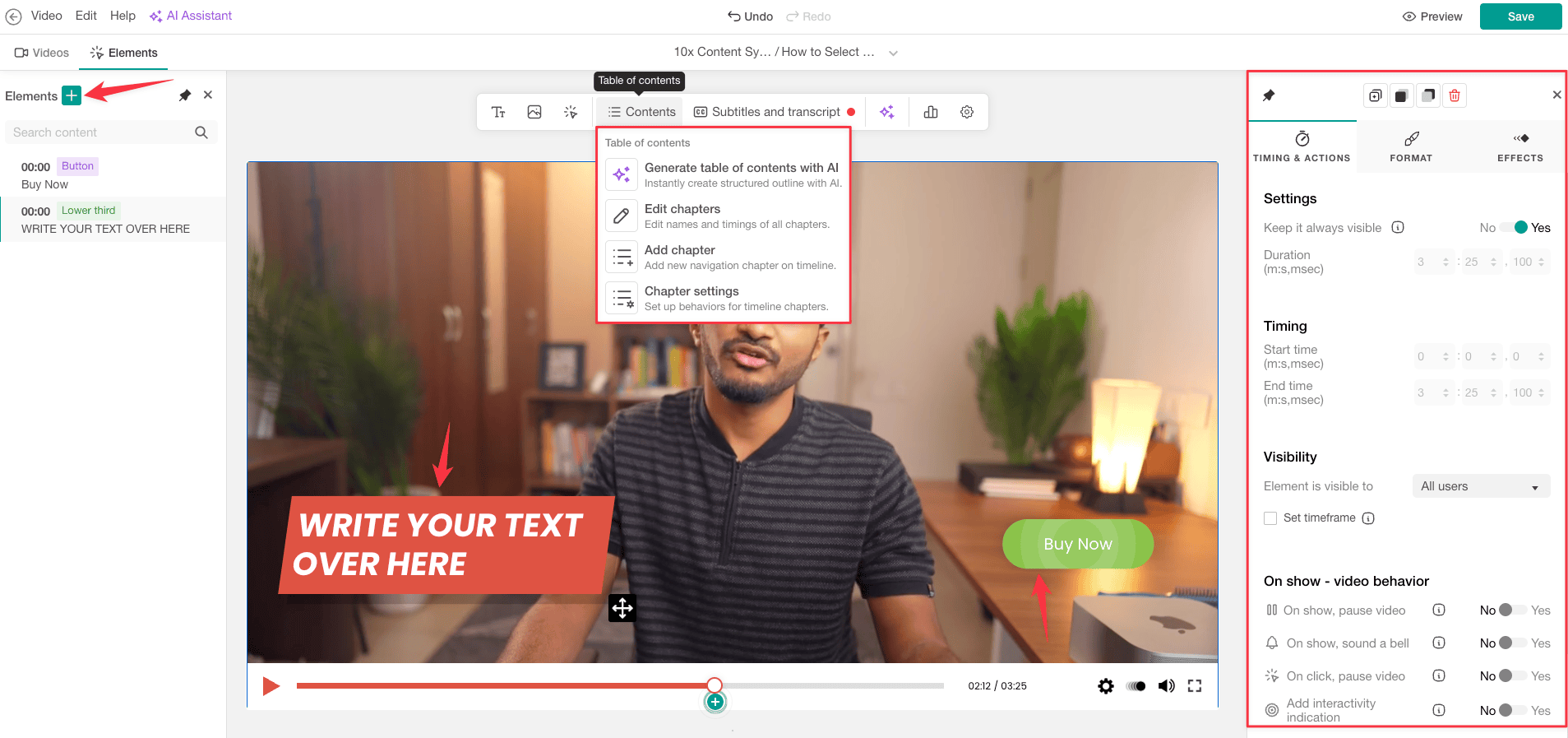This screenshot has height=738, width=1568.
Task: Click the back arrow icon beside Video
Action: pyautogui.click(x=13, y=16)
